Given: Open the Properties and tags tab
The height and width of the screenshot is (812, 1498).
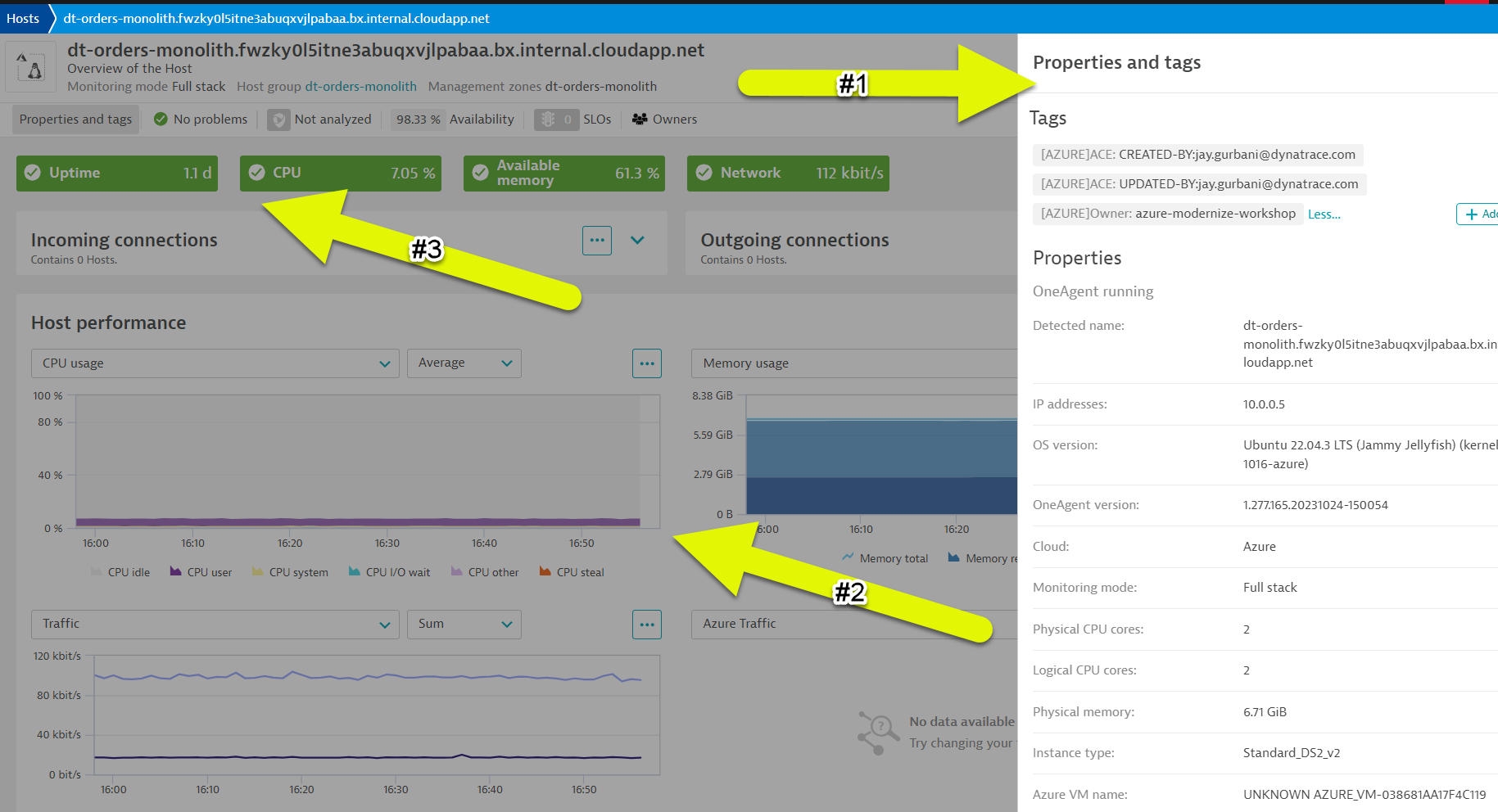Looking at the screenshot, I should point(75,120).
